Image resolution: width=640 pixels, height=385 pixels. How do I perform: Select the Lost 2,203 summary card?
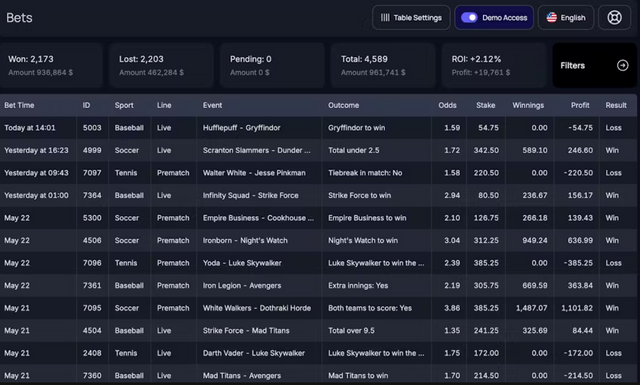[161, 65]
